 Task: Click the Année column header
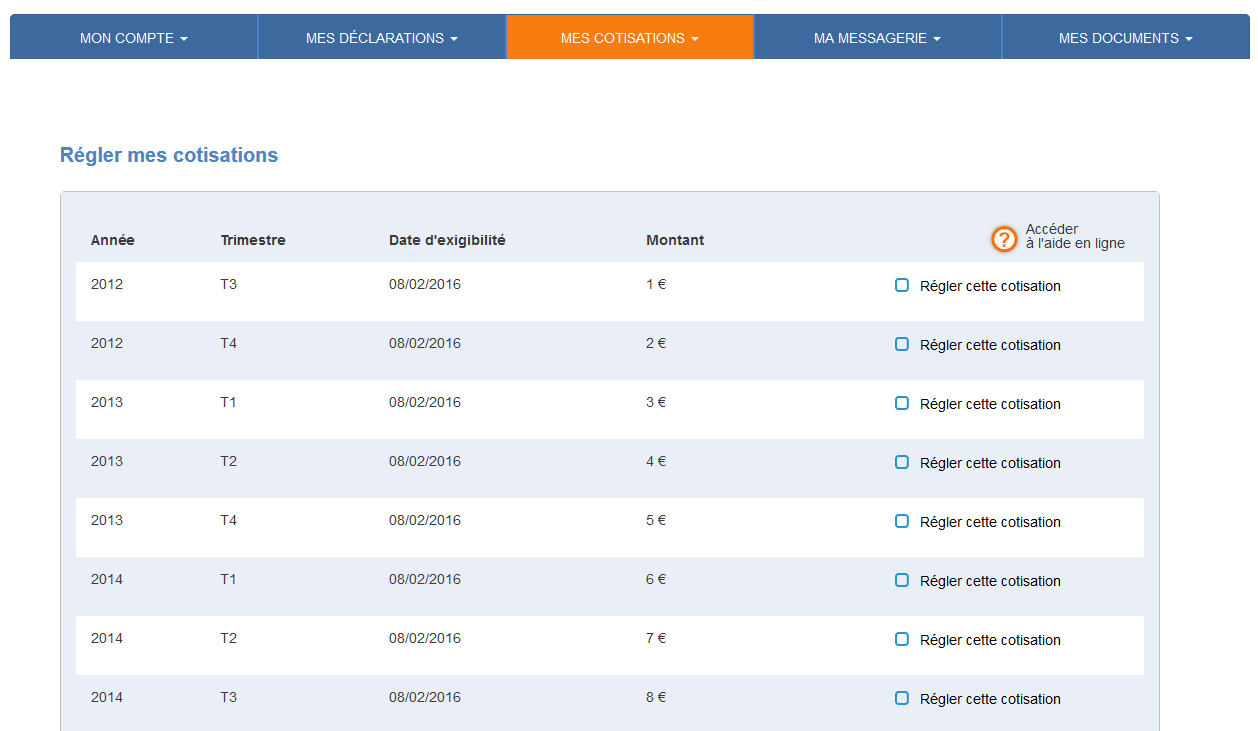click(112, 240)
